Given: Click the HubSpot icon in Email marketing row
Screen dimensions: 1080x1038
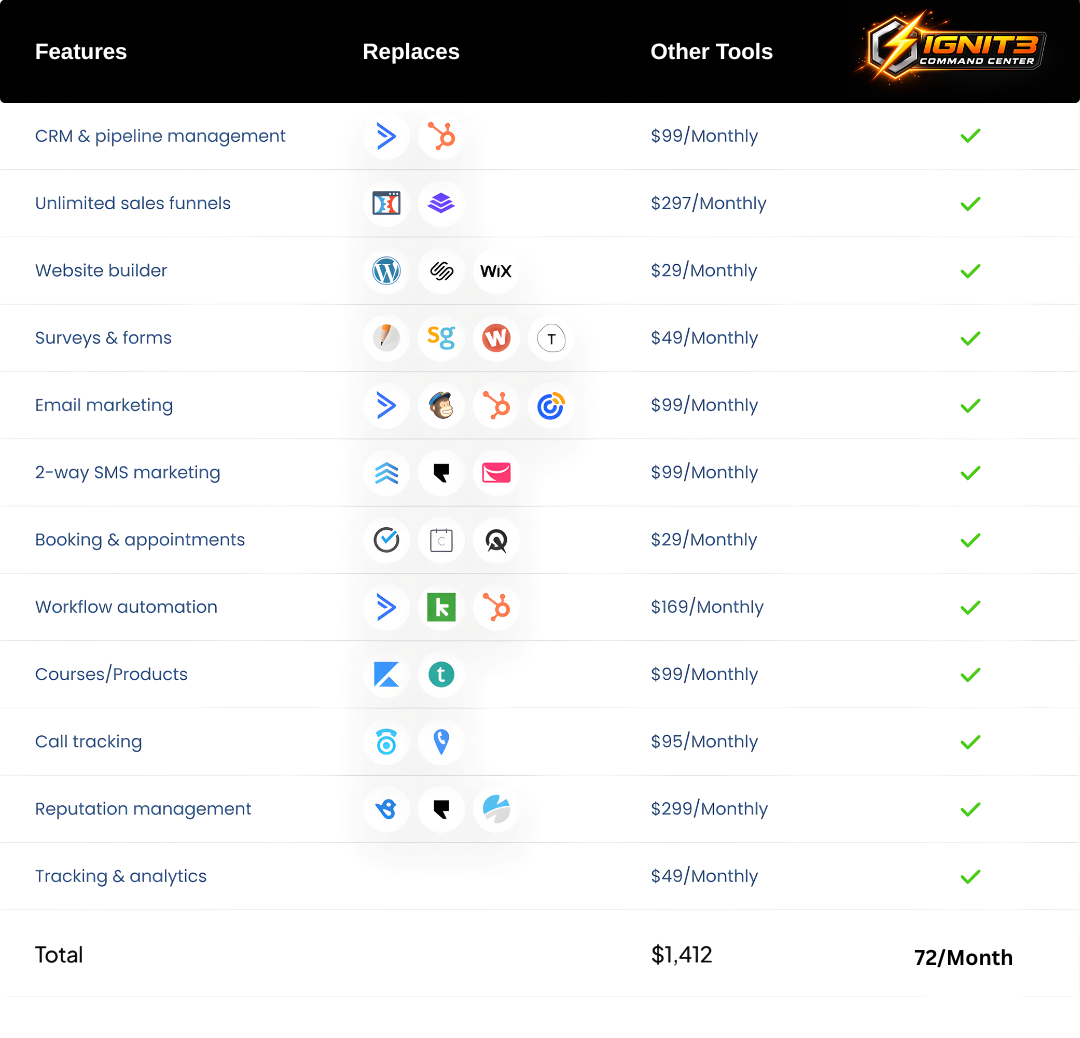Looking at the screenshot, I should (x=496, y=406).
